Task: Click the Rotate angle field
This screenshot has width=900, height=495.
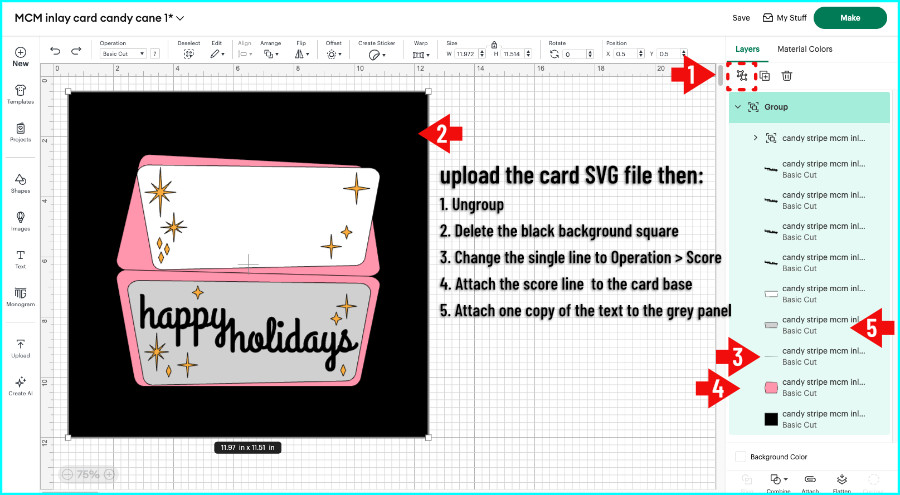Action: pyautogui.click(x=577, y=54)
